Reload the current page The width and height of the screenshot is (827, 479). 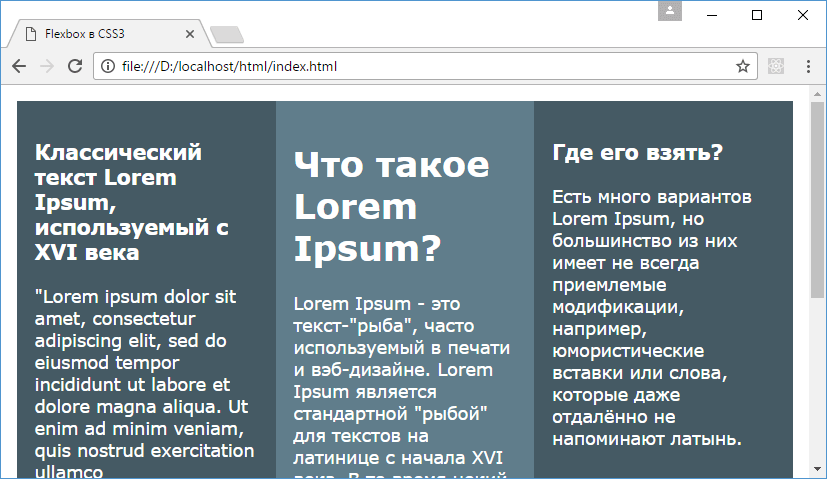click(x=74, y=67)
